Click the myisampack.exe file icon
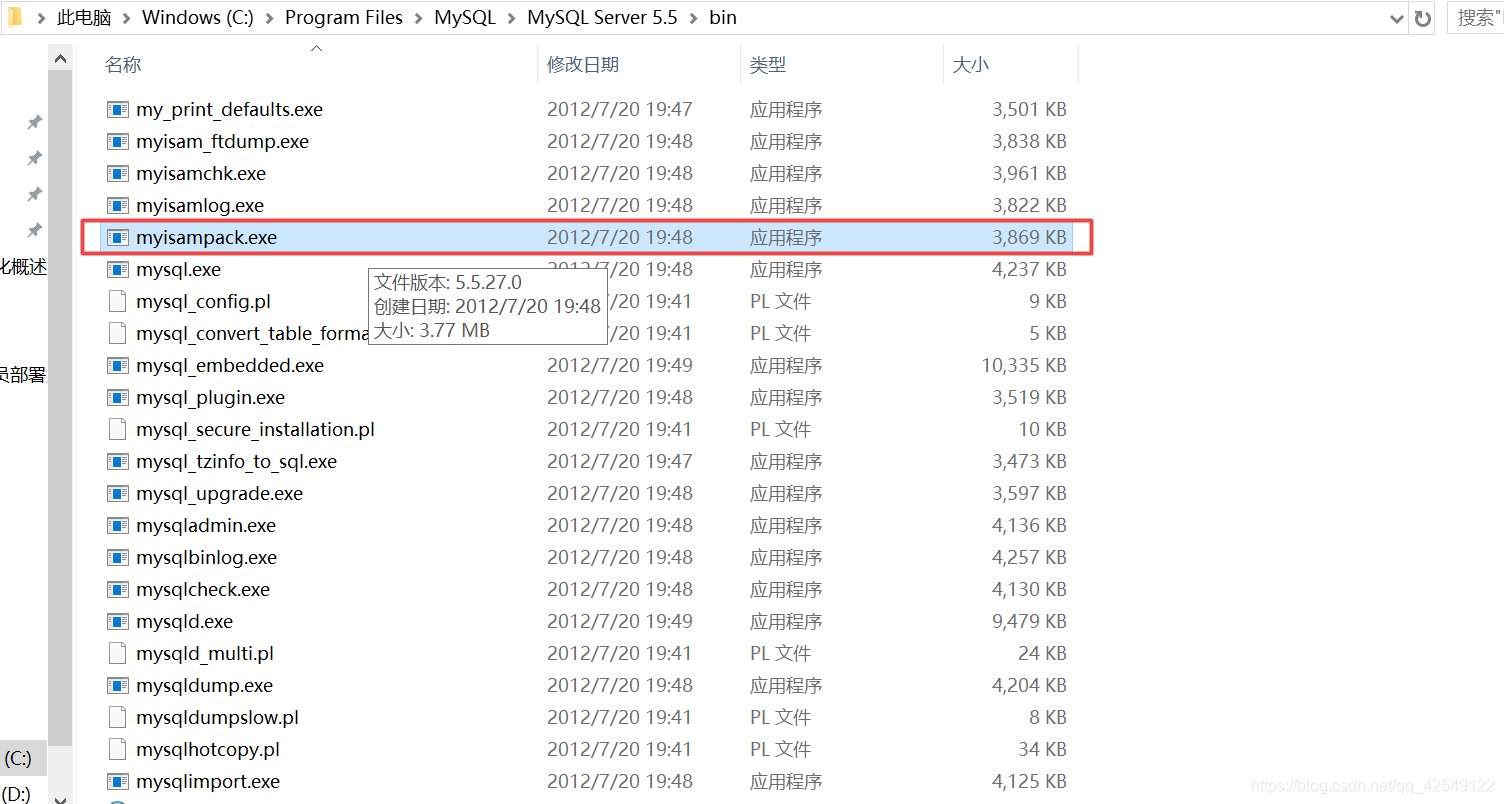Screen dimensions: 1504x804 [x=118, y=238]
